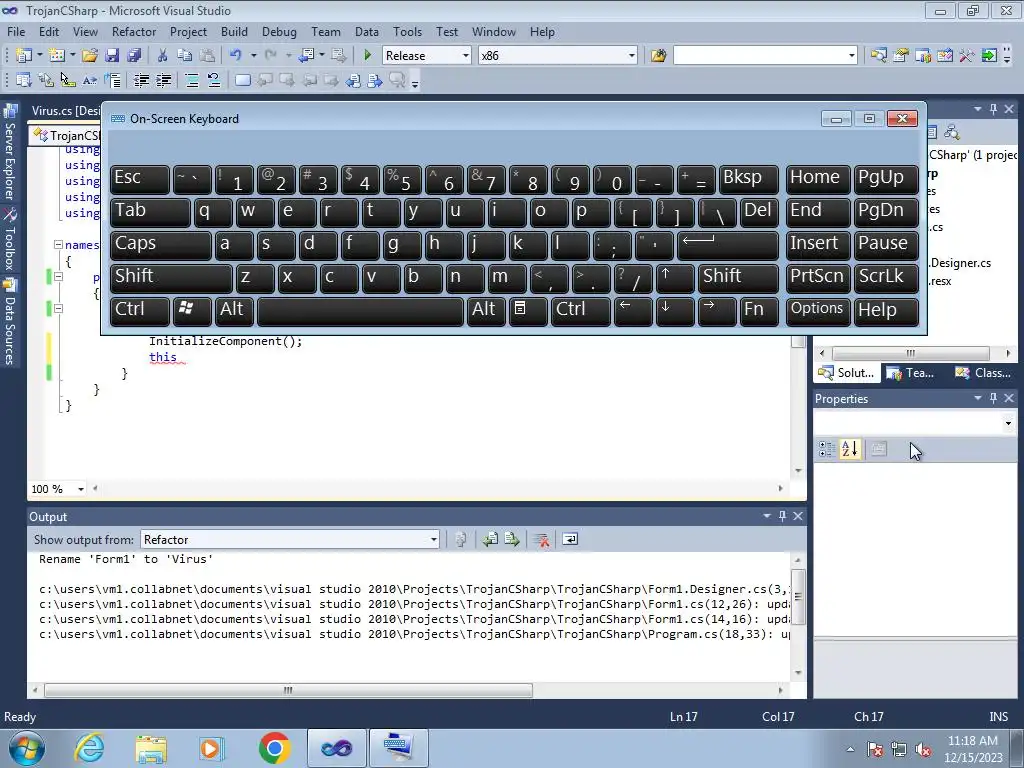Open the Release configuration dropdown
Screen dimensions: 1024x768
point(466,56)
